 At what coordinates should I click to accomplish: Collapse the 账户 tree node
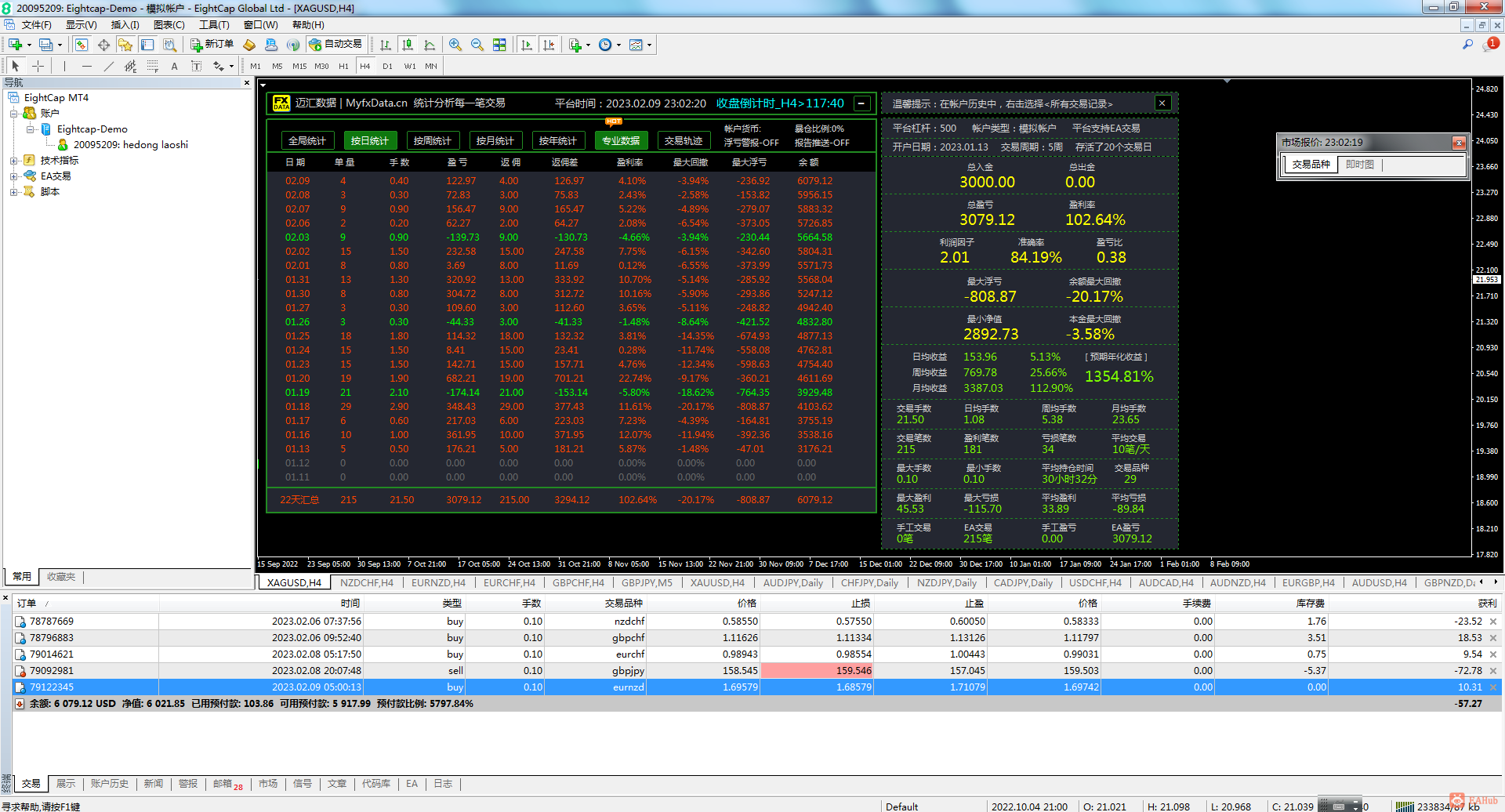coord(13,114)
